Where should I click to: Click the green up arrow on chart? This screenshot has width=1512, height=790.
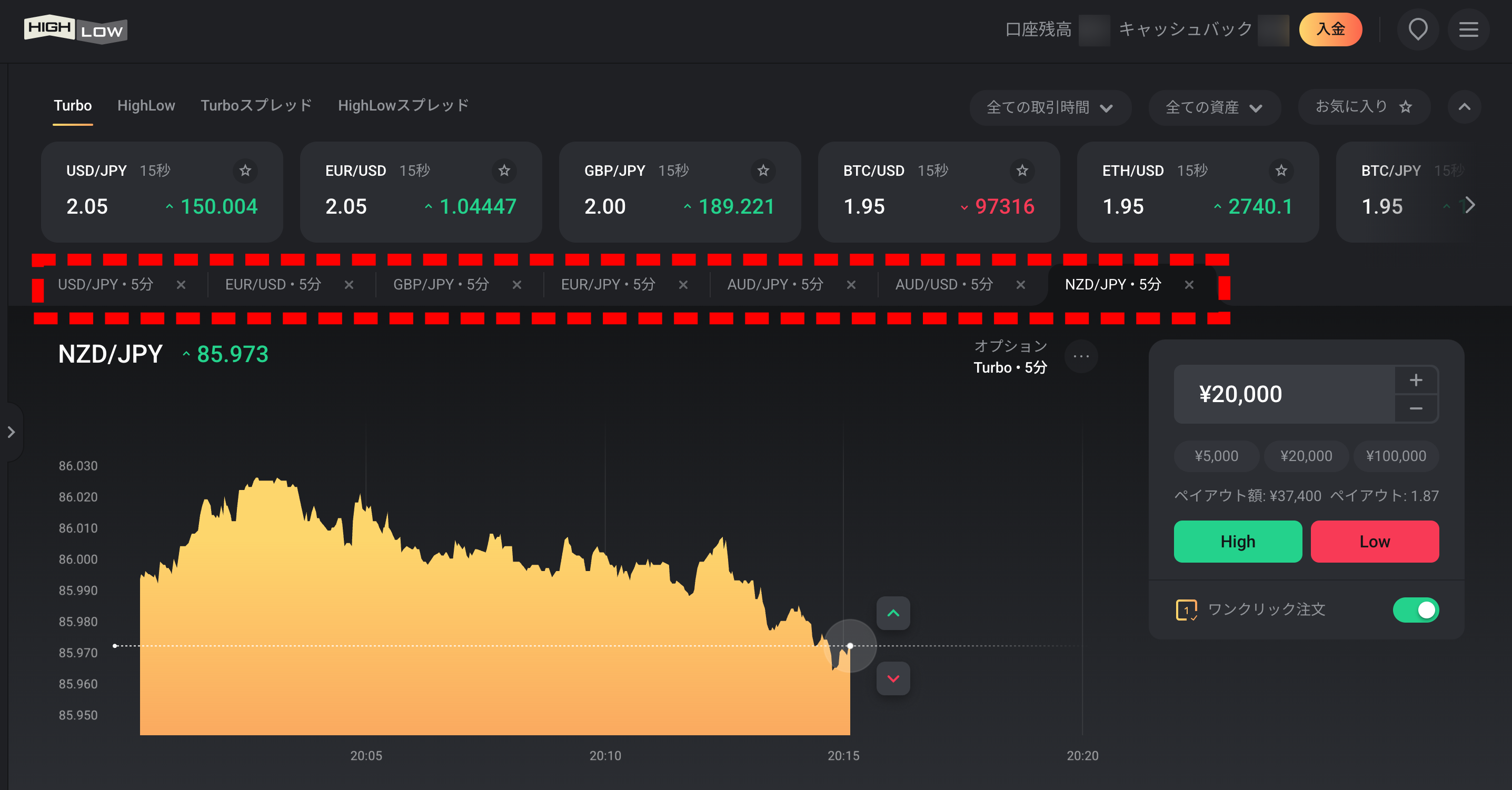[893, 613]
